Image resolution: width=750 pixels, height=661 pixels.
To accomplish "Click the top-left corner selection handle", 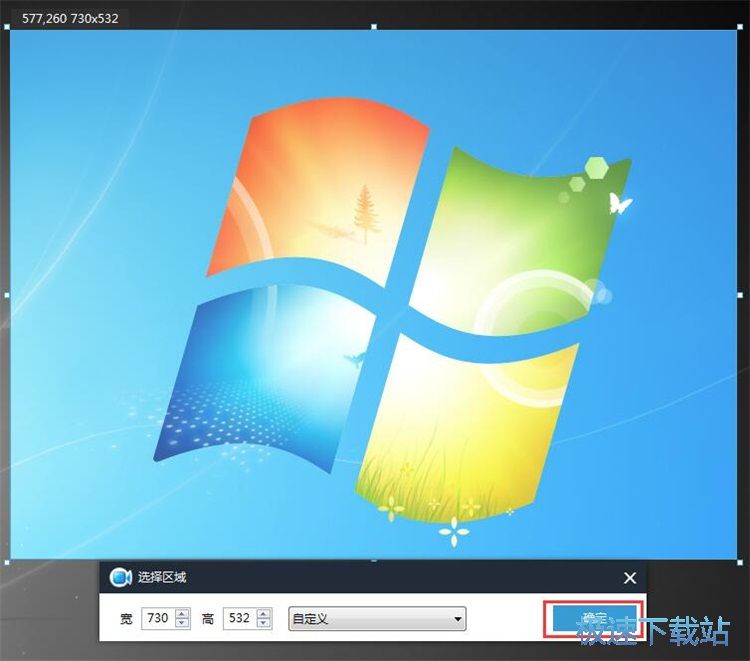I will (x=7, y=27).
